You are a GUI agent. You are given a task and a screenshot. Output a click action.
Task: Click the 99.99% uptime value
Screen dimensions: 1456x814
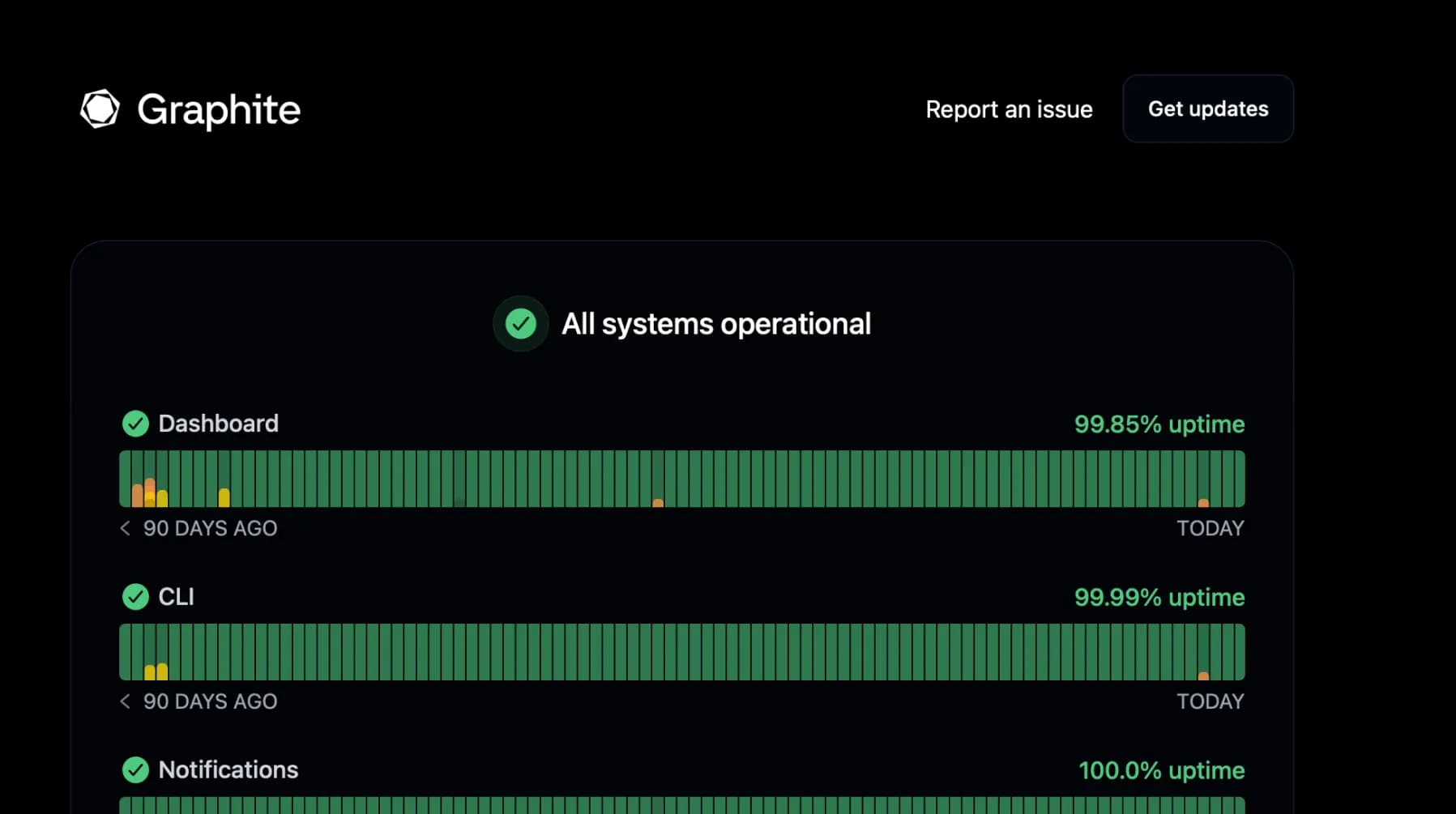pos(1159,598)
